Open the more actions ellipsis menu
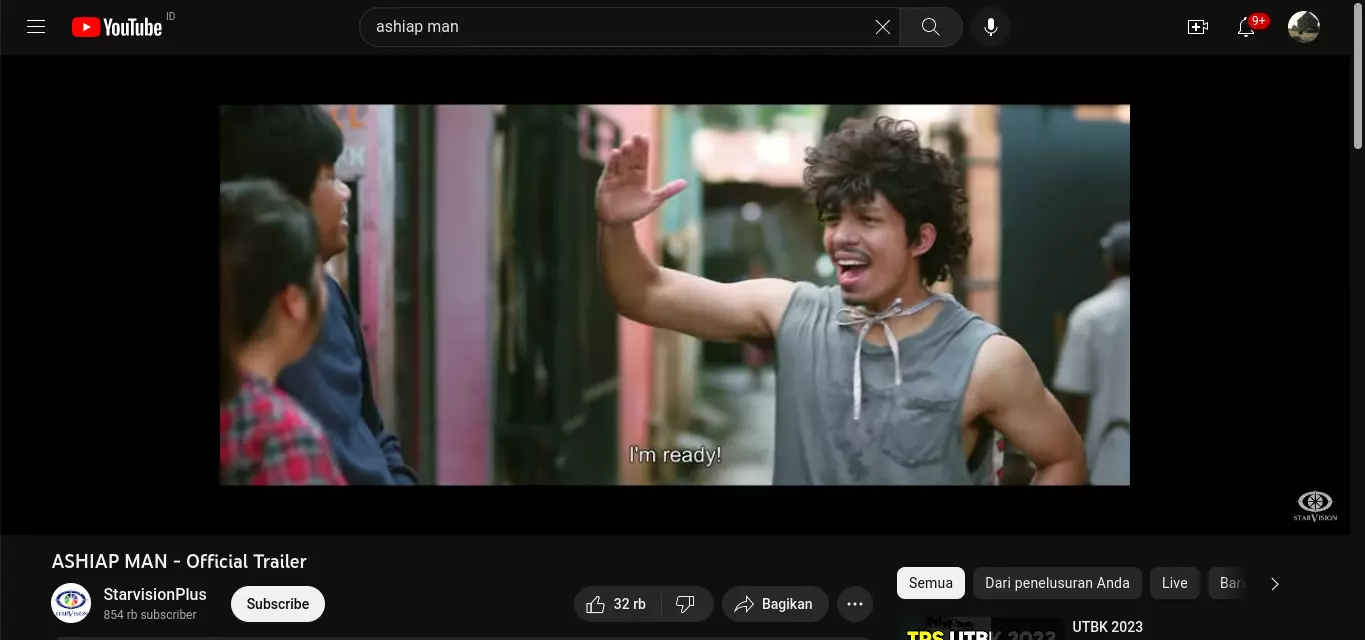This screenshot has width=1365, height=640. (x=855, y=604)
